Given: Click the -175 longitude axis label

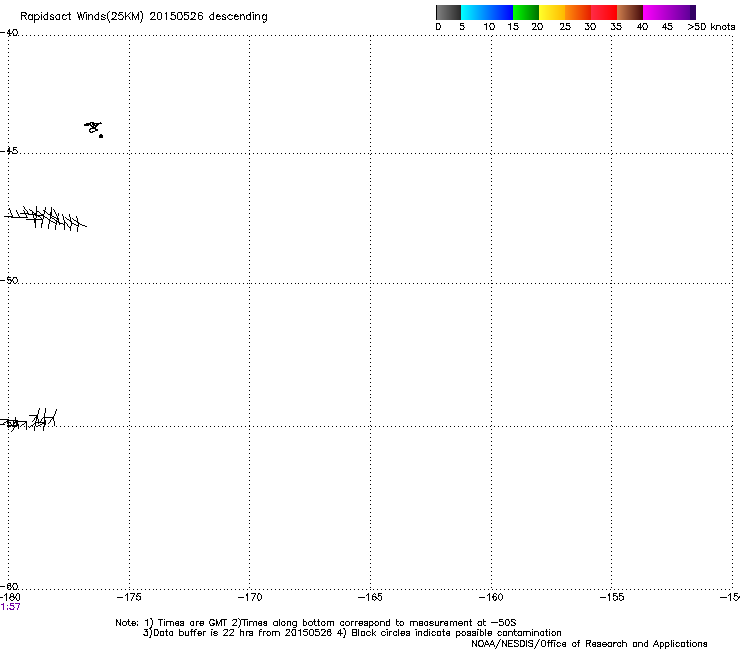Looking at the screenshot, I should click(129, 597).
